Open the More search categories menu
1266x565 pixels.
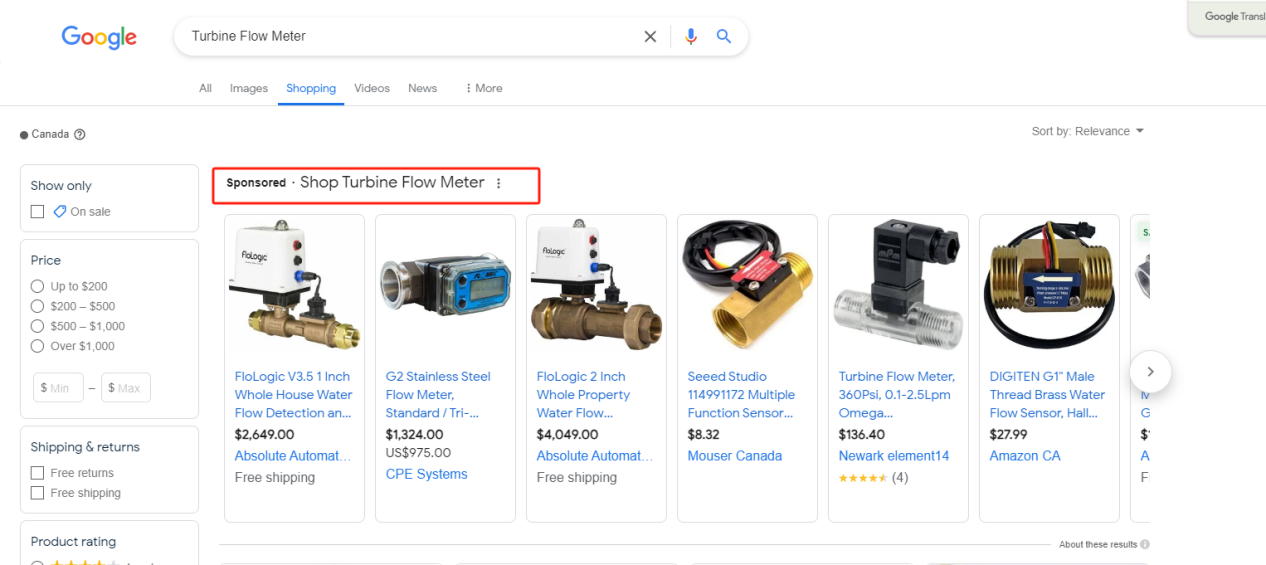[x=483, y=88]
